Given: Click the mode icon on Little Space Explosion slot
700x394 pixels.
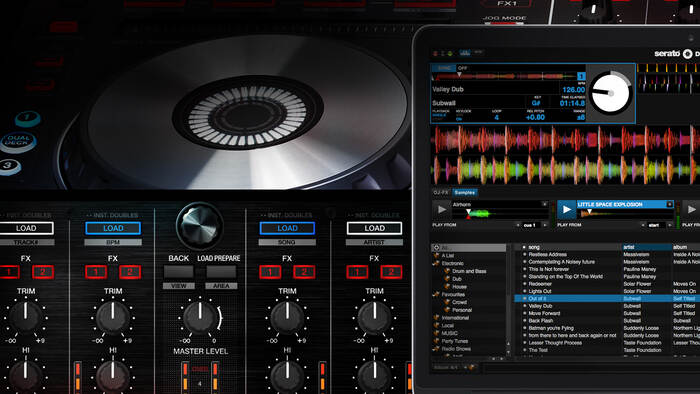Looking at the screenshot, I should pos(669,204).
